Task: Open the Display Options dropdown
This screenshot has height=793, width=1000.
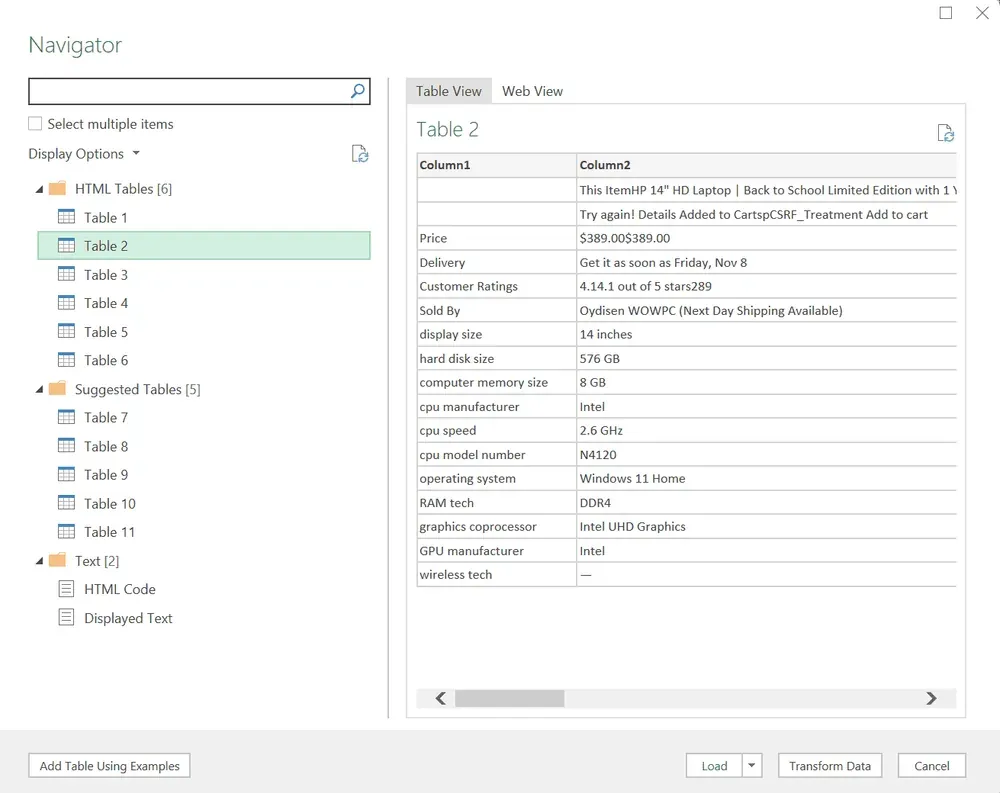Action: pyautogui.click(x=84, y=154)
